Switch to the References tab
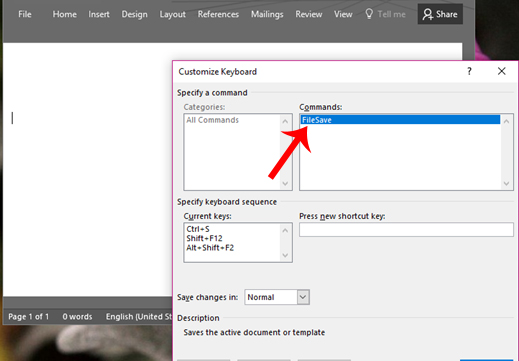Viewport: 519px width, 361px height. tap(218, 14)
